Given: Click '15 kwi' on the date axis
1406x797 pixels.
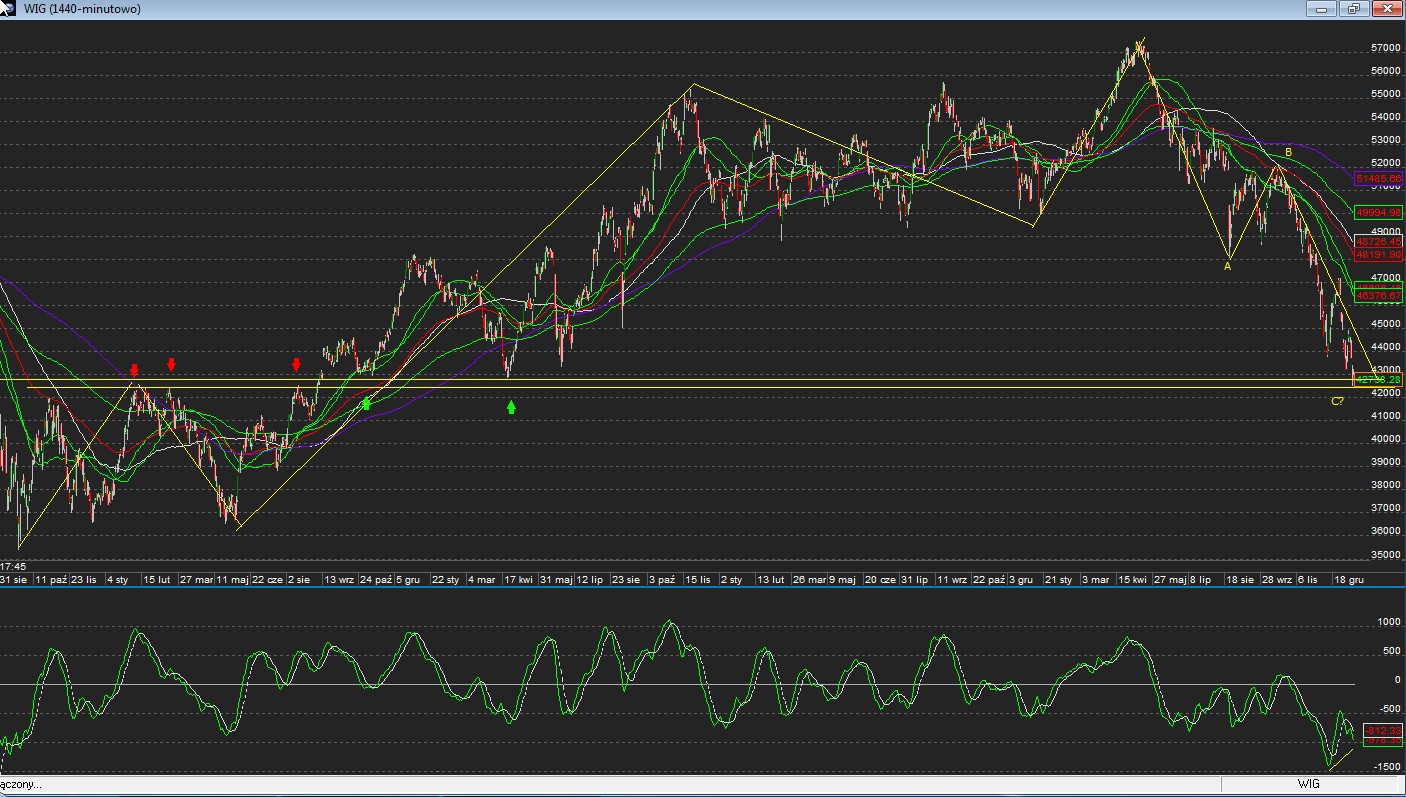Looking at the screenshot, I should coord(1132,580).
